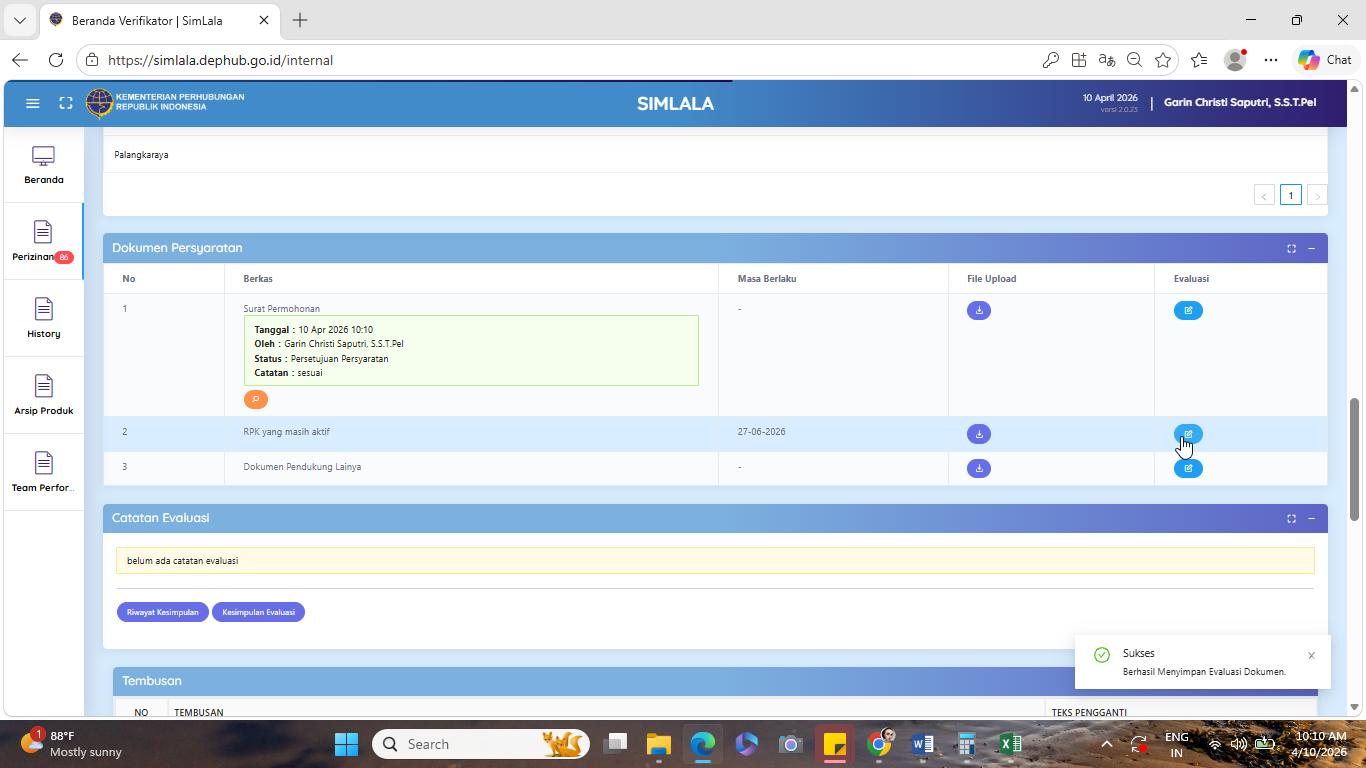Open a new browser tab

click(x=300, y=20)
